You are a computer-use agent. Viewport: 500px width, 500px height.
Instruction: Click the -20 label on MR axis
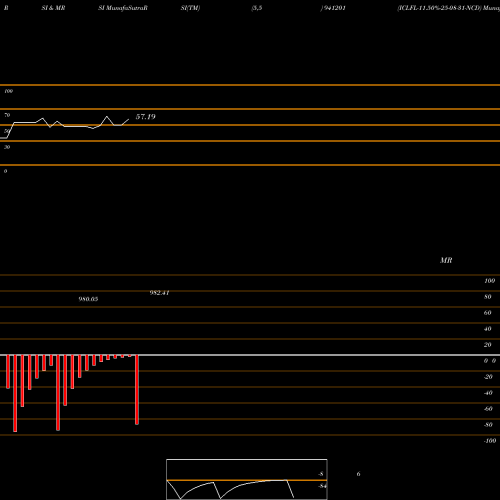488,377
